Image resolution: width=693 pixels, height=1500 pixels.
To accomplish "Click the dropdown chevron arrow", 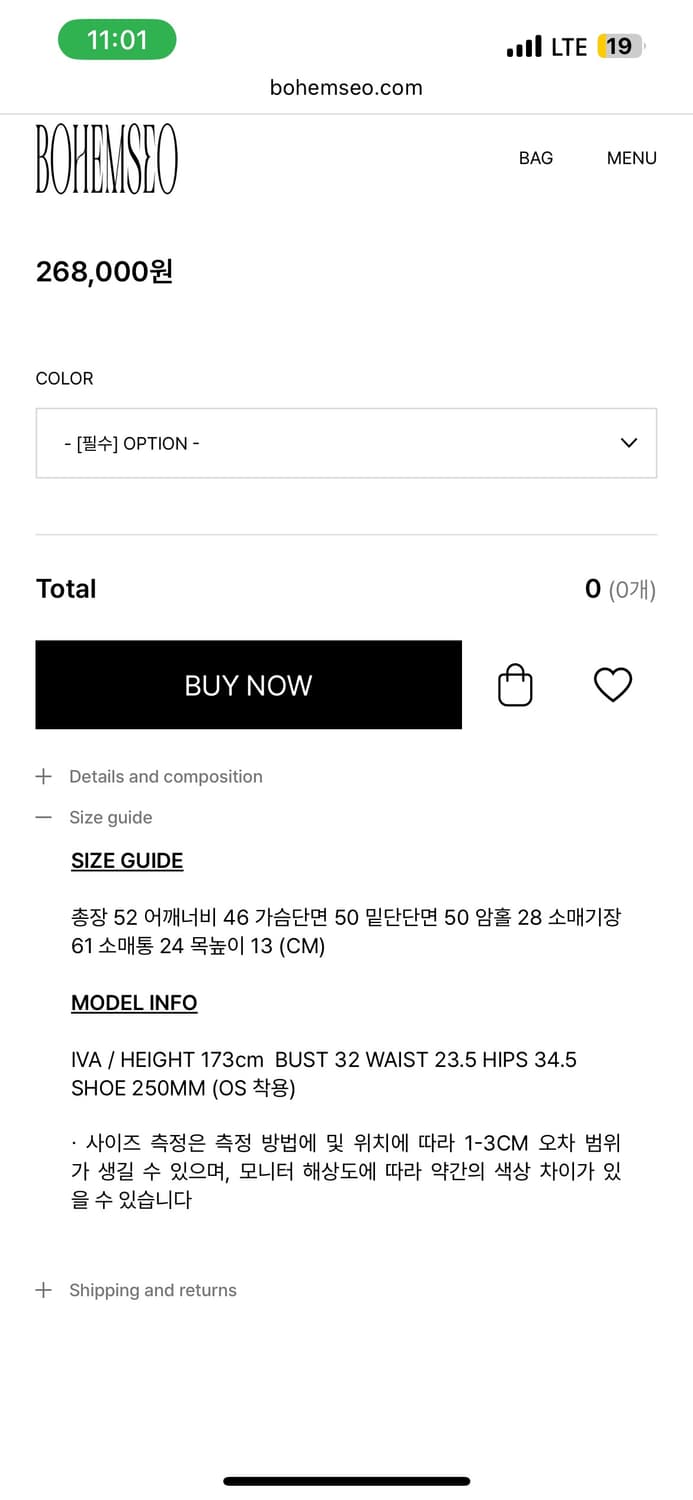I will click(x=629, y=443).
